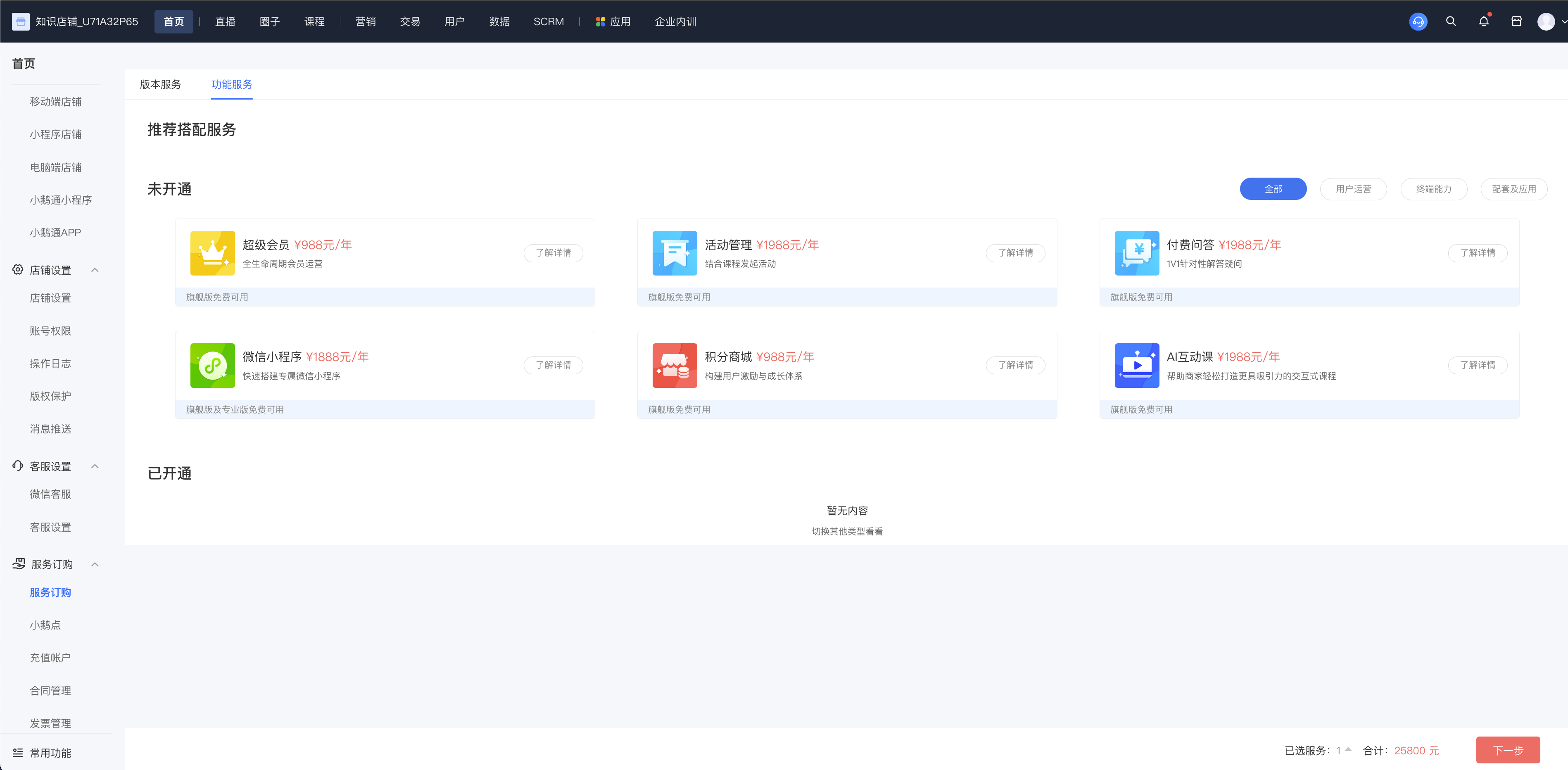Filter services by 终端能力

click(x=1433, y=189)
